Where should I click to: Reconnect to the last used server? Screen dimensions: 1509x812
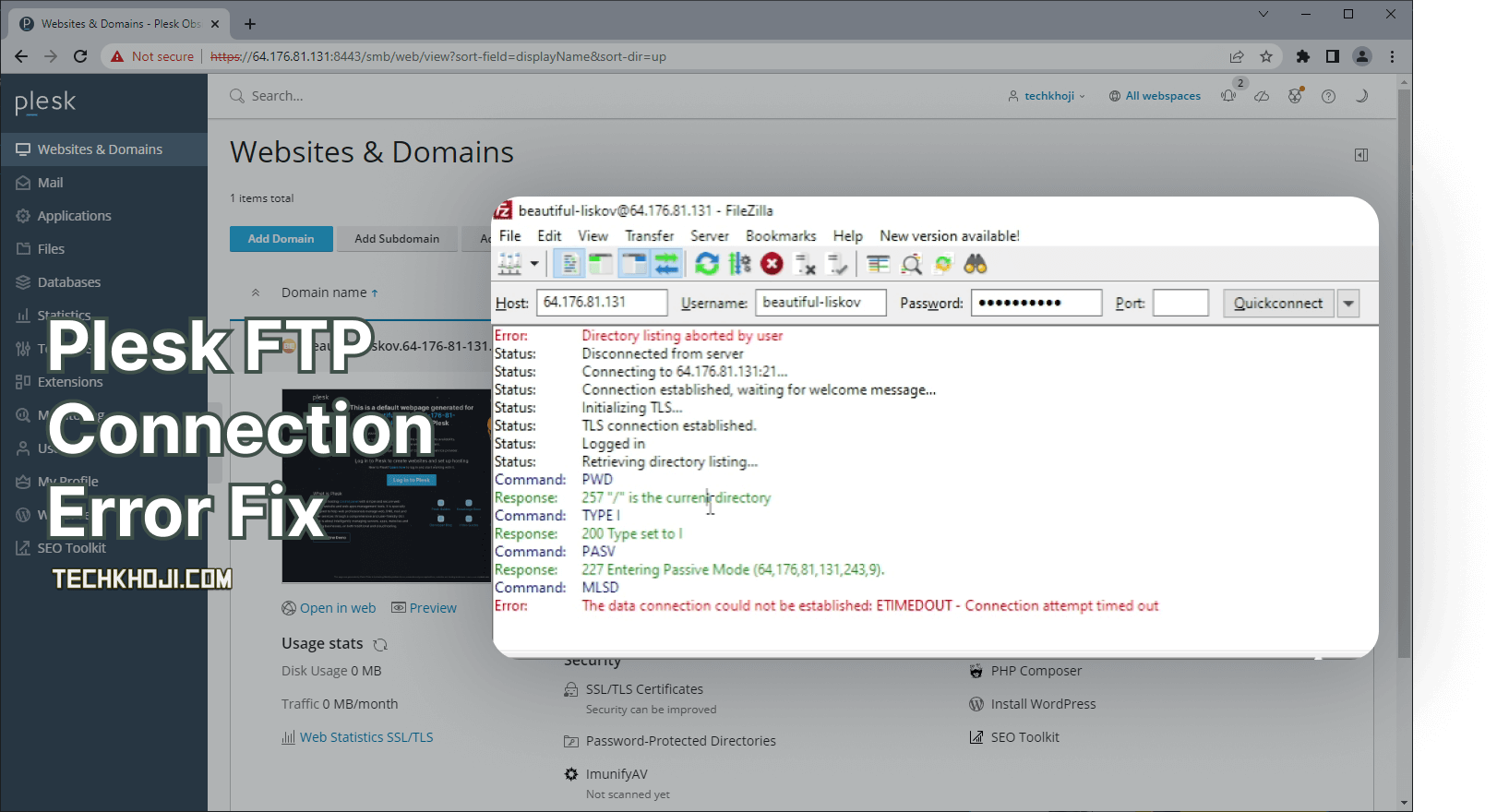tap(837, 265)
